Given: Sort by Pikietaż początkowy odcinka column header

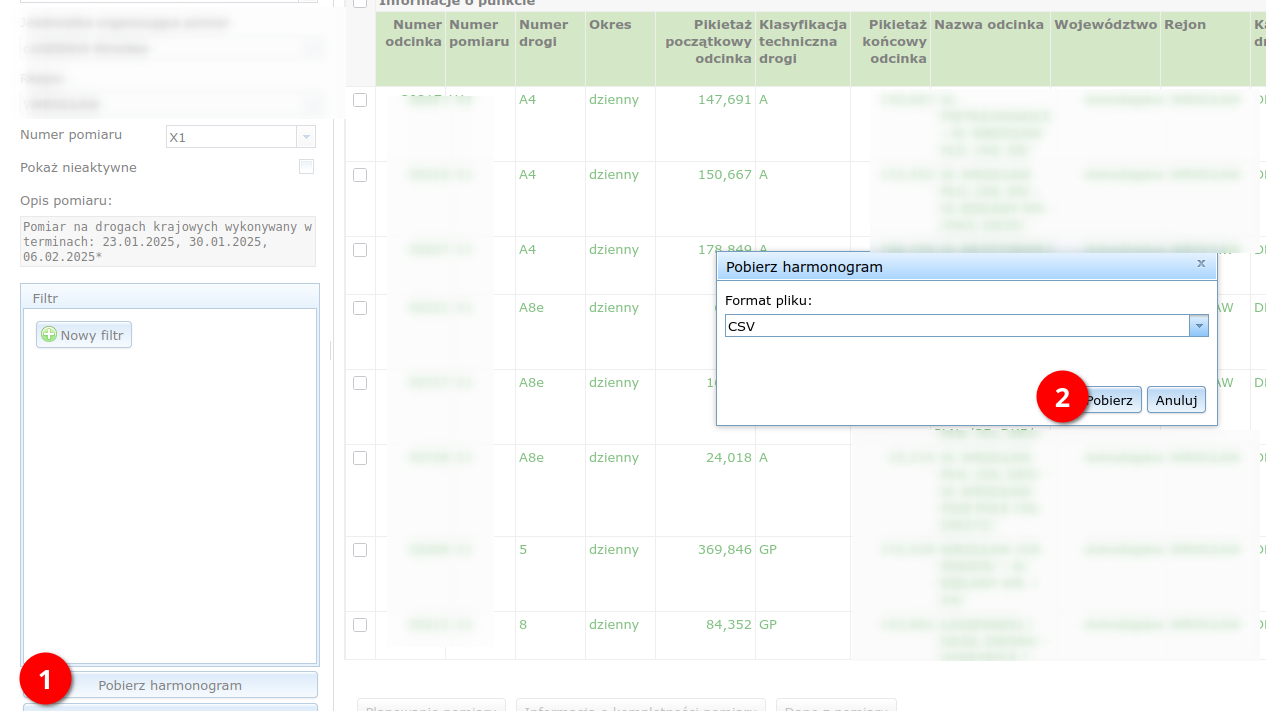Looking at the screenshot, I should [x=705, y=49].
